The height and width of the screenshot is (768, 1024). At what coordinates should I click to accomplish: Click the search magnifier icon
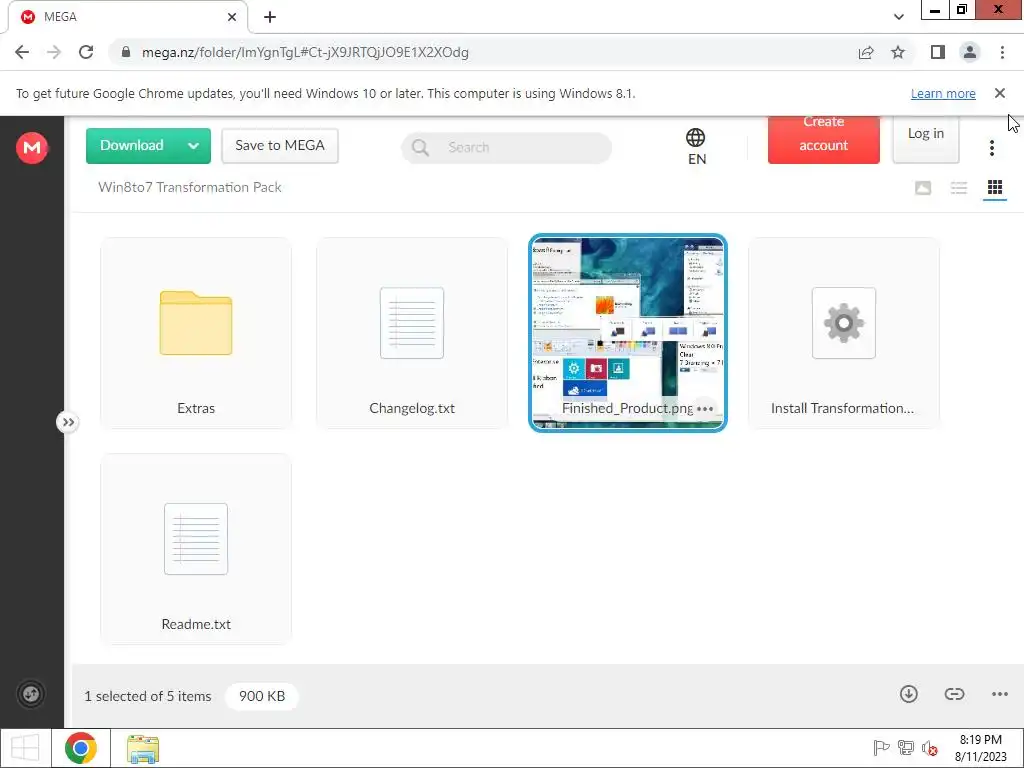421,148
